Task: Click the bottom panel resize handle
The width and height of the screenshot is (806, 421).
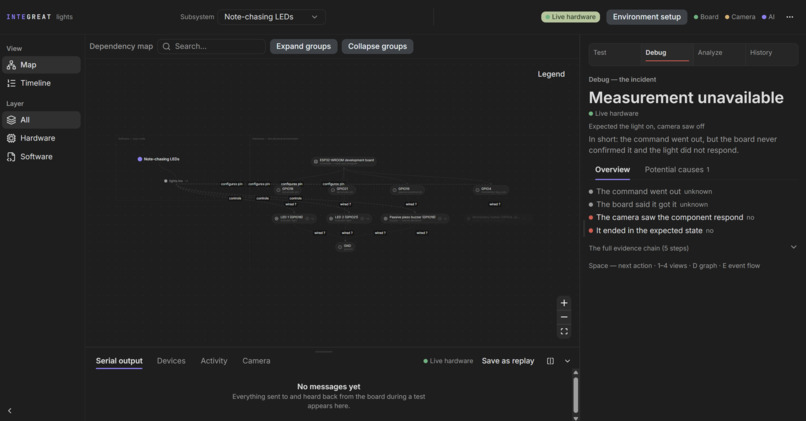Action: 324,352
